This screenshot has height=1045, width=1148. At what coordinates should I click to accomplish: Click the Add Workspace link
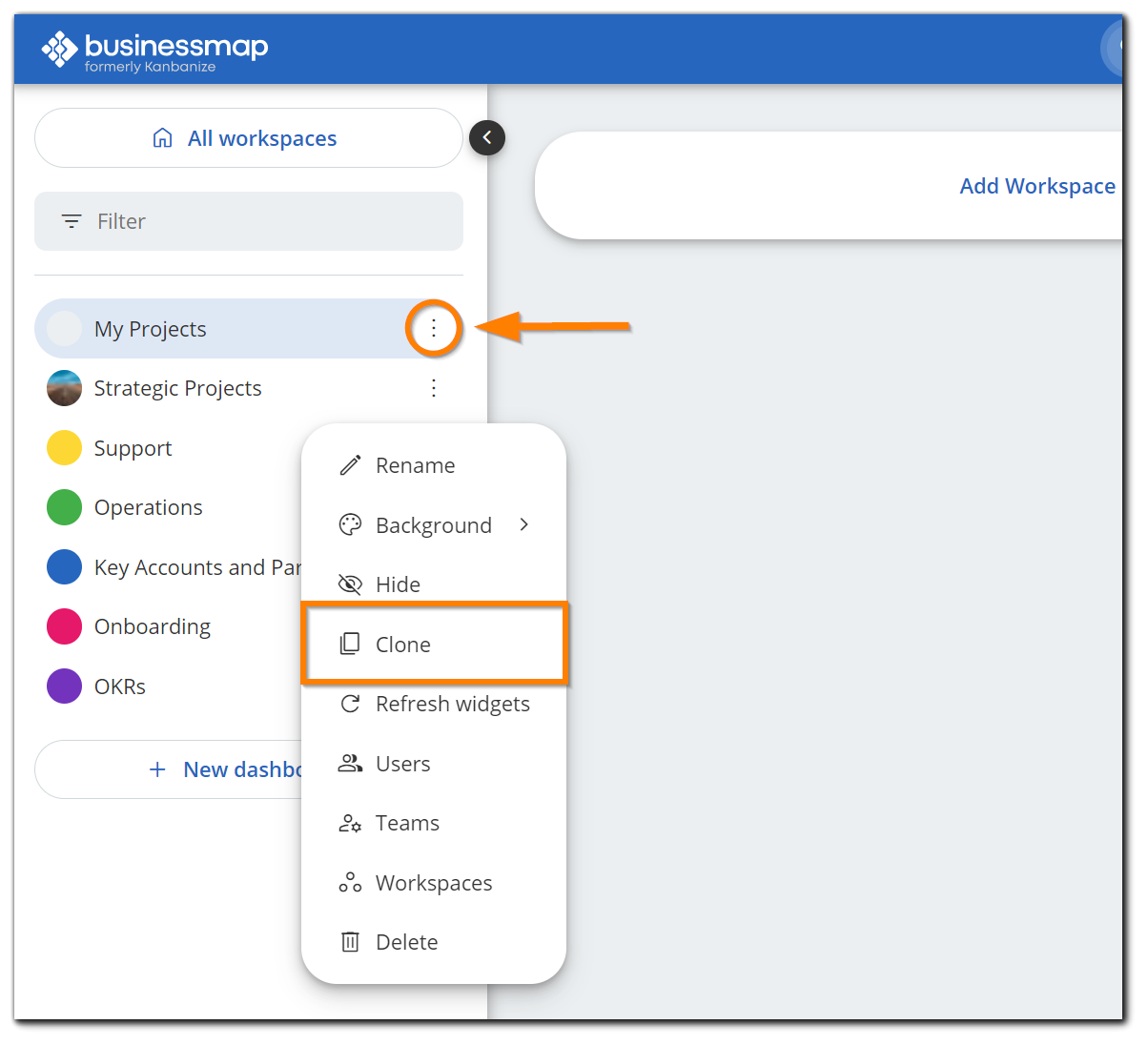coord(1037,186)
